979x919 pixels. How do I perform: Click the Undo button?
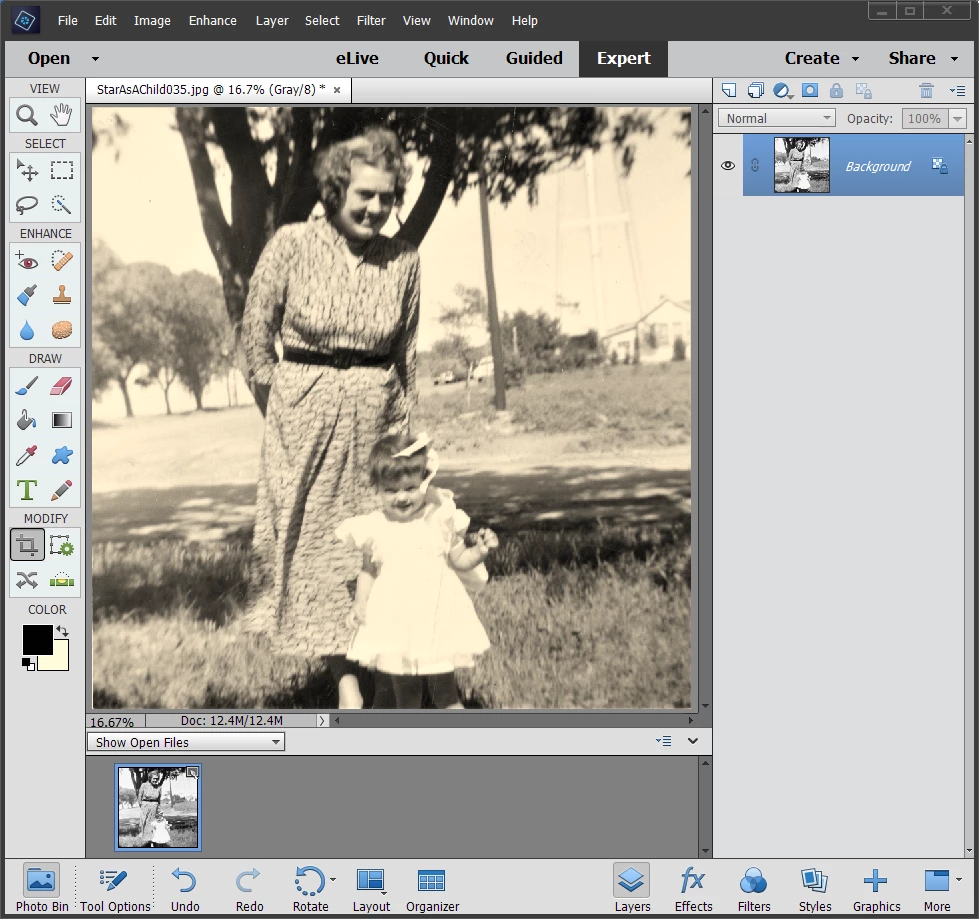[185, 888]
